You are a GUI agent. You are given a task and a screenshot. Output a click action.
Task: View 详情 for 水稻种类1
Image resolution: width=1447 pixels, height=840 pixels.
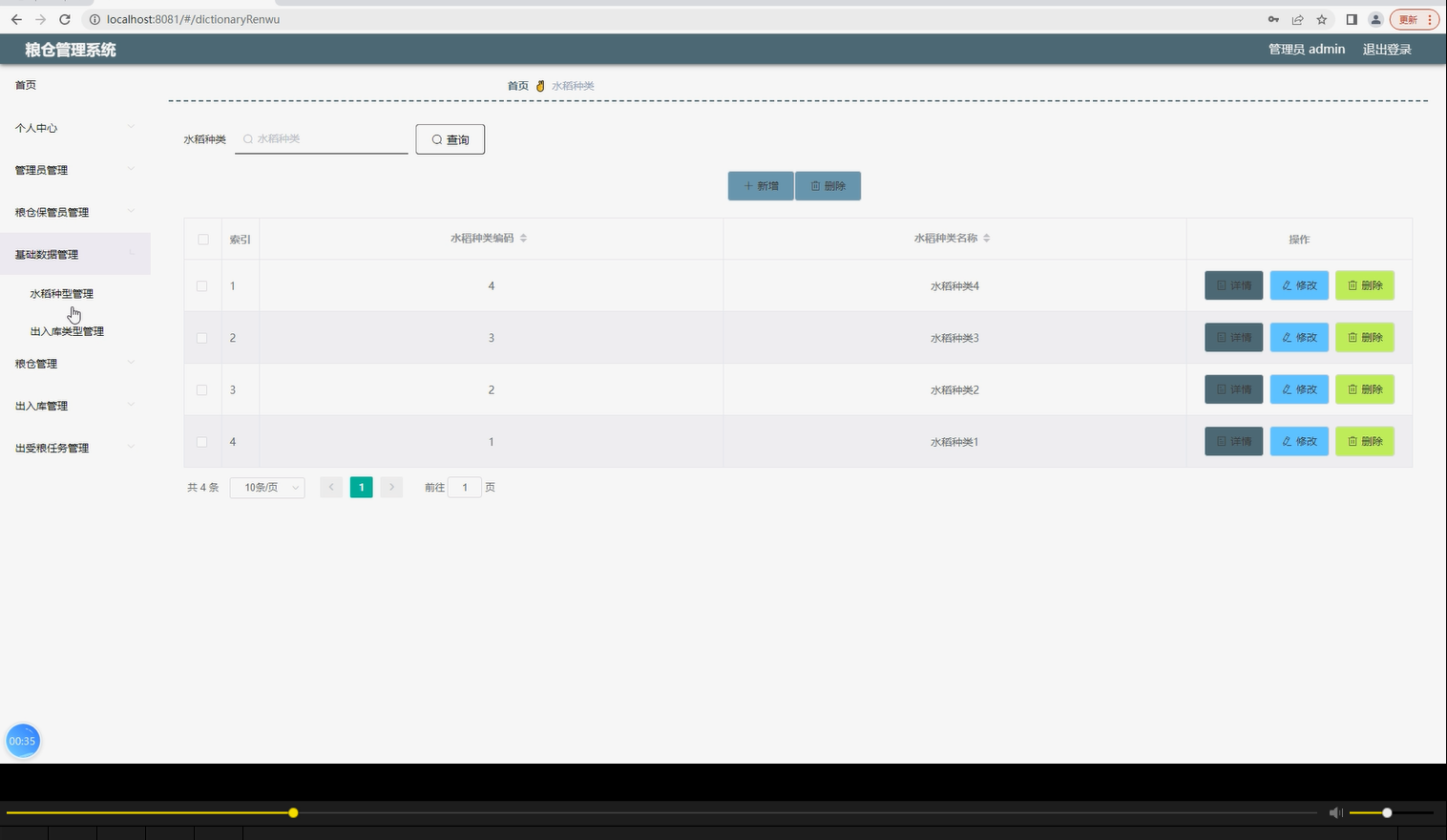[x=1234, y=441]
